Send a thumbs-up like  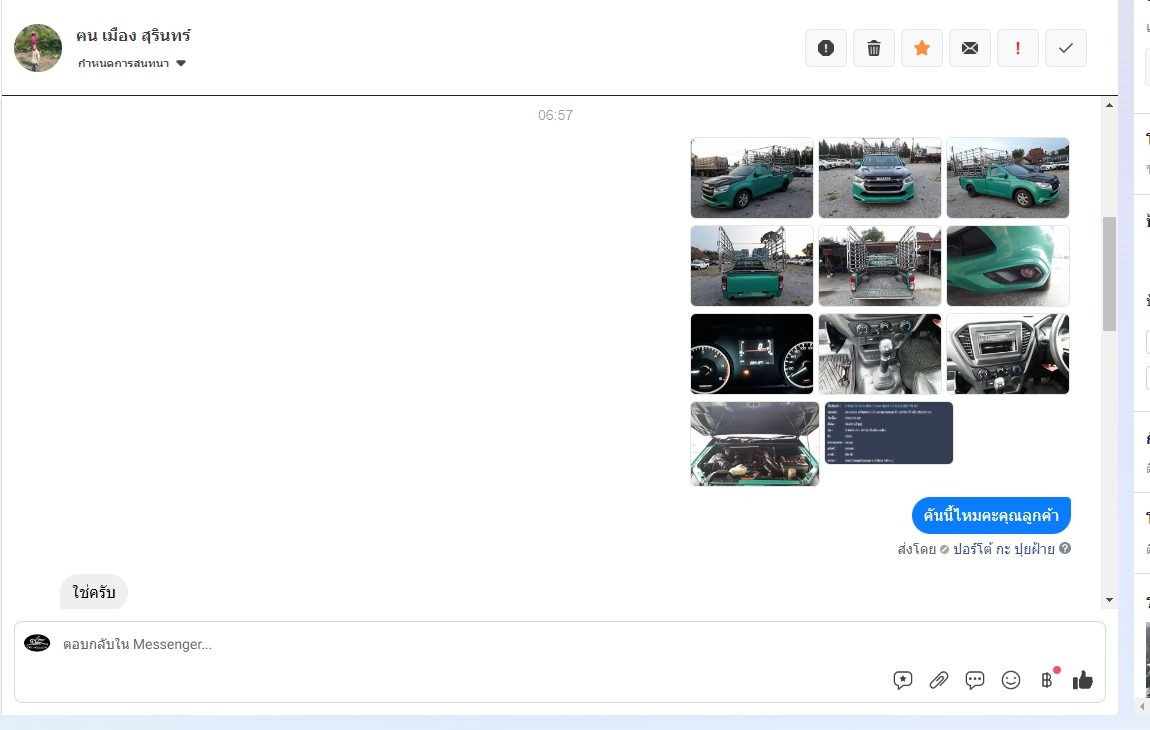1083,680
